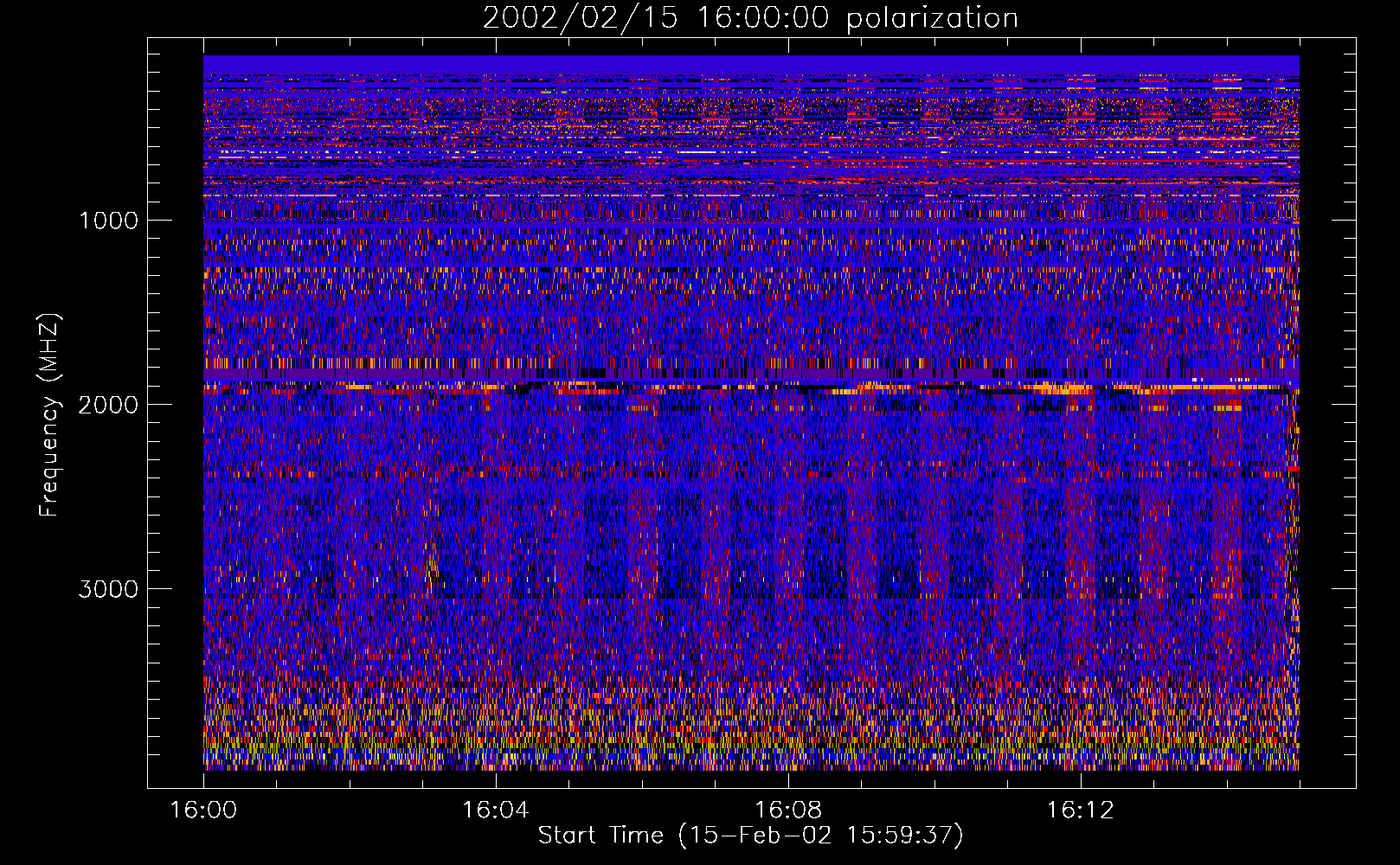This screenshot has height=865, width=1400.
Task: Click the '3000' frequency tick label
Action: pos(108,589)
